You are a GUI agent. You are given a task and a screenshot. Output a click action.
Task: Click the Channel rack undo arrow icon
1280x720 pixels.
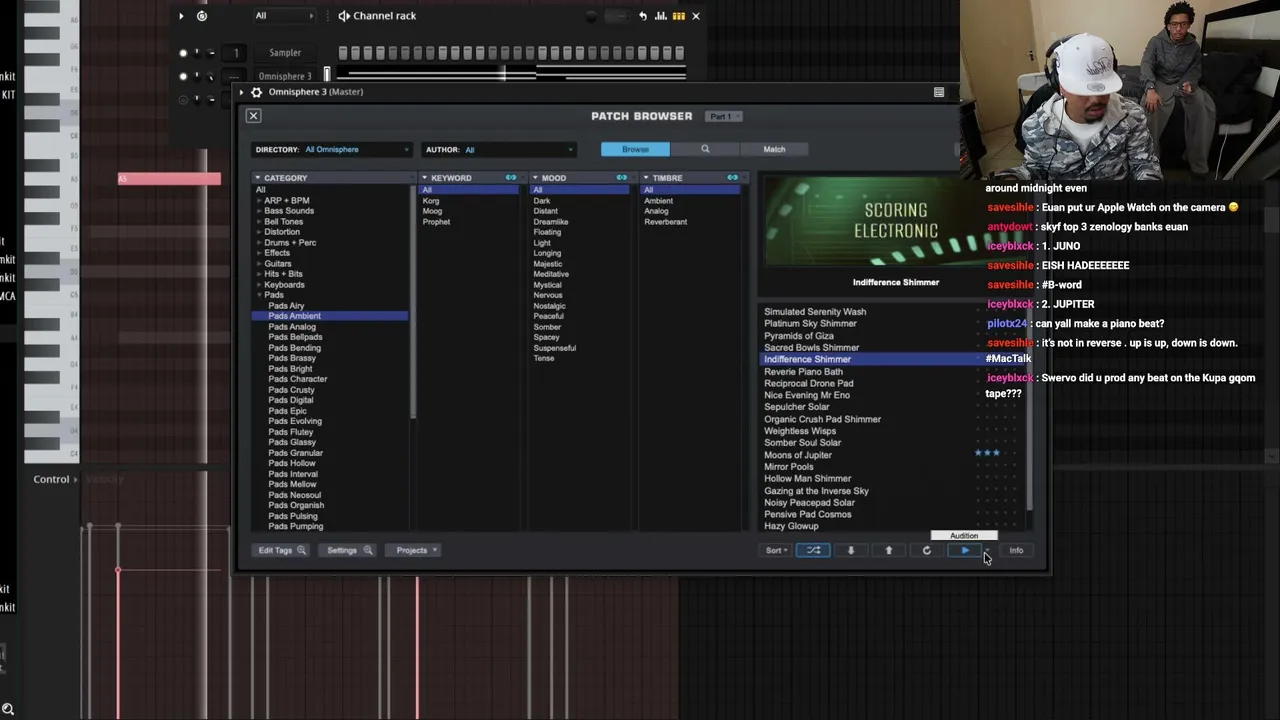642,16
